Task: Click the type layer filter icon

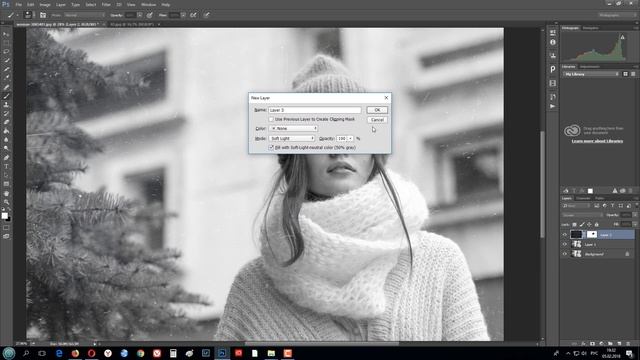Action: point(613,206)
